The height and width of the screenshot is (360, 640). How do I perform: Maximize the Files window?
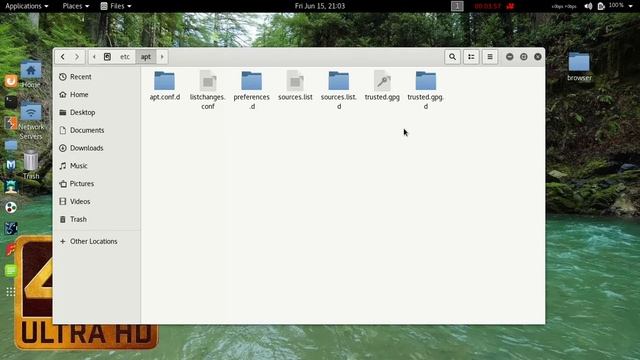[x=524, y=57]
